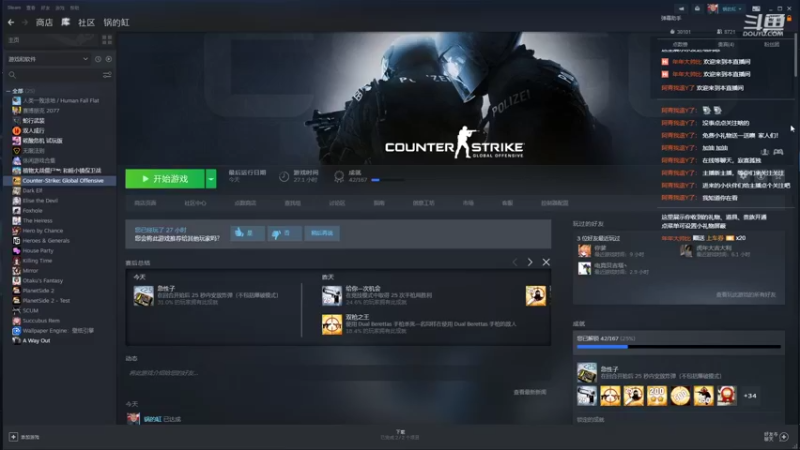Show previous post-game summary page
The height and width of the screenshot is (450, 800).
[515, 262]
